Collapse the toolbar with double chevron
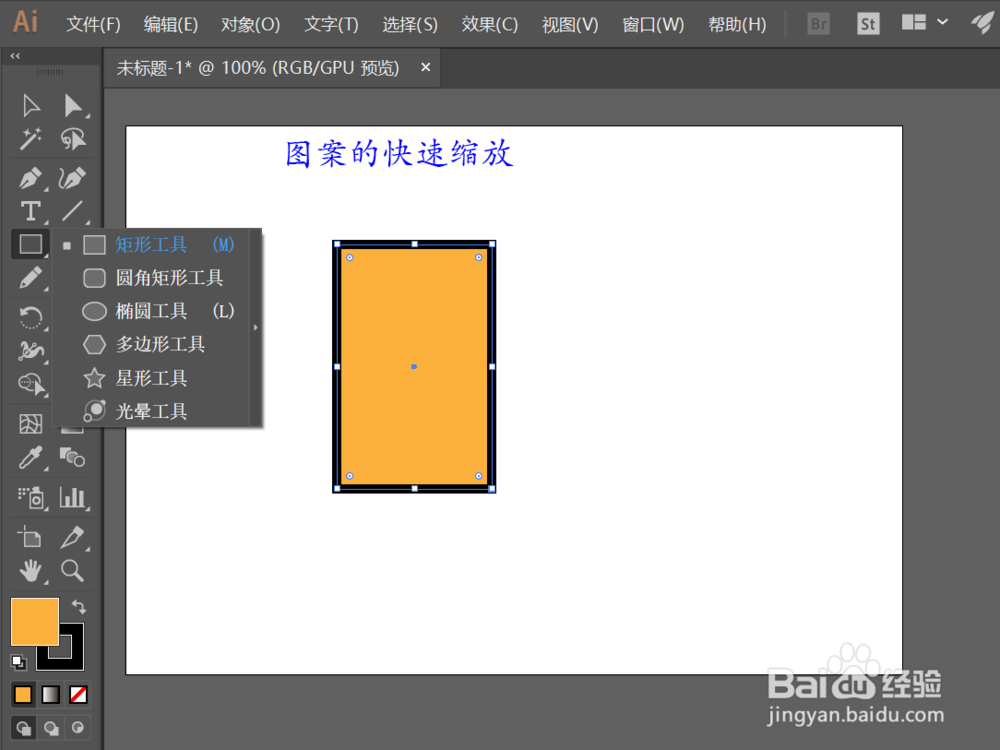 click(15, 56)
